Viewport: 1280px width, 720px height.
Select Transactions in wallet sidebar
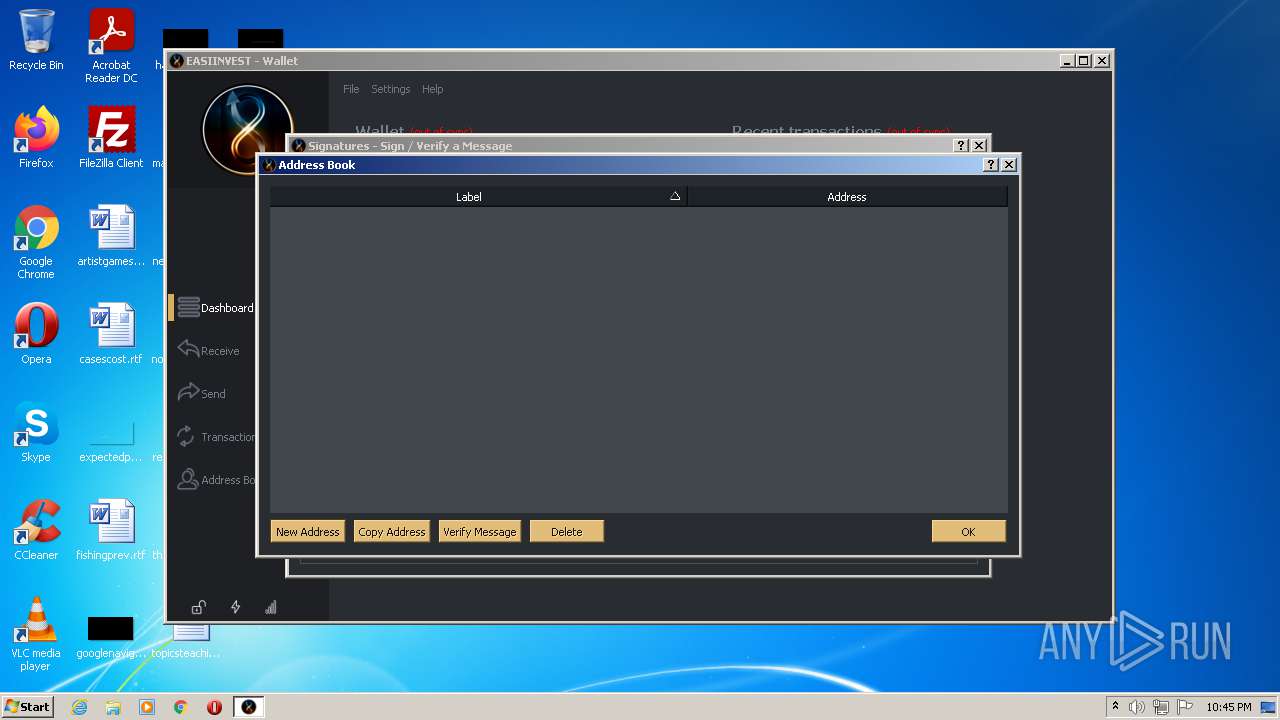pyautogui.click(x=216, y=437)
